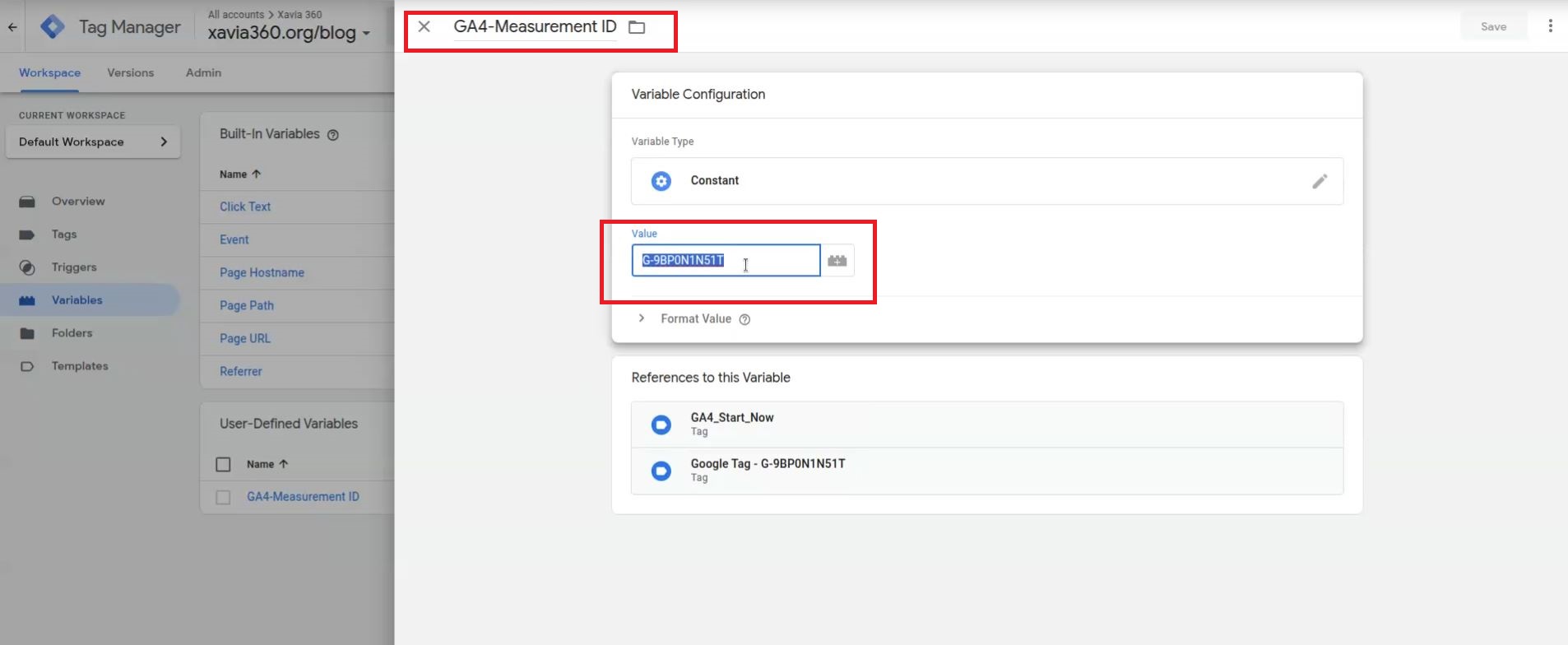Open the Click Text built-in variable

245,206
